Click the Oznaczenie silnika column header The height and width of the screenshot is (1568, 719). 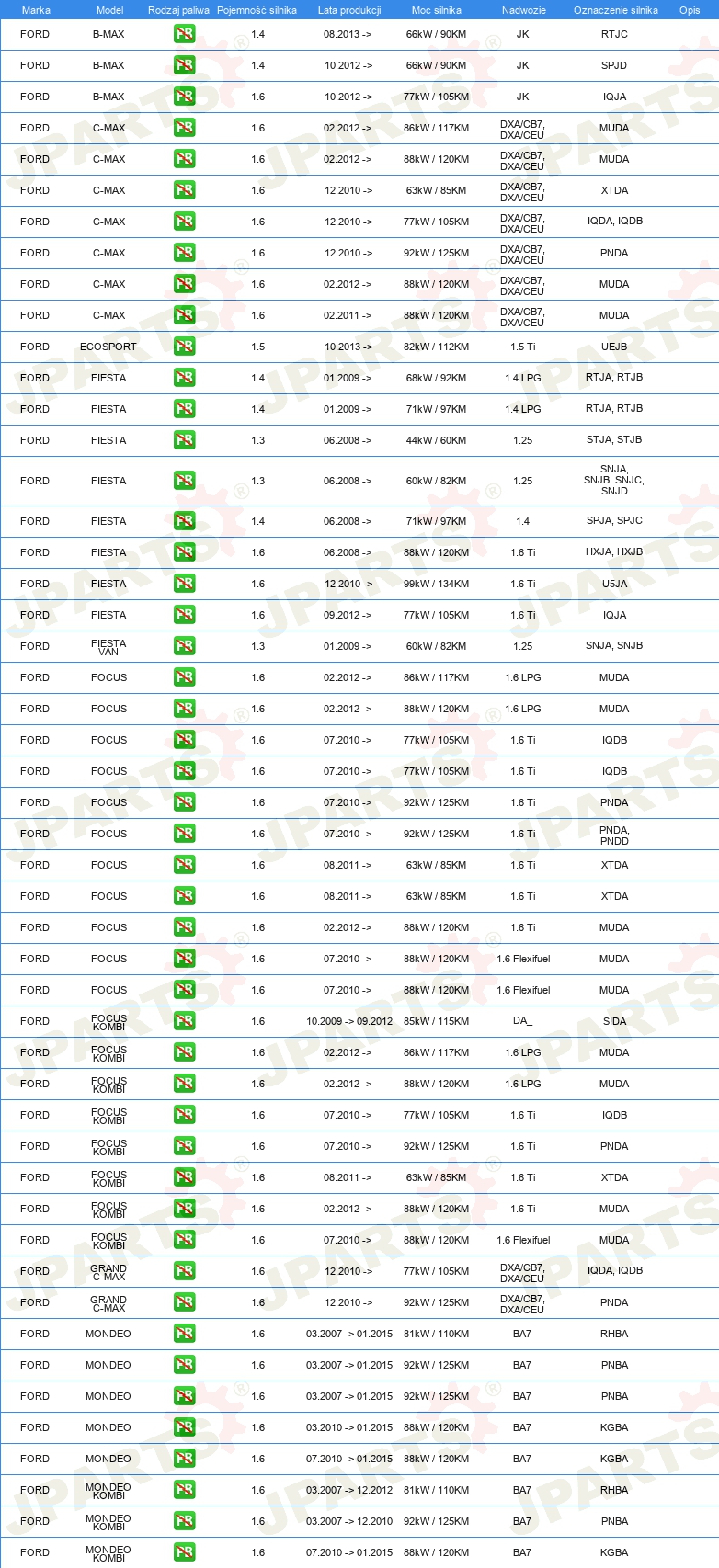[x=616, y=10]
